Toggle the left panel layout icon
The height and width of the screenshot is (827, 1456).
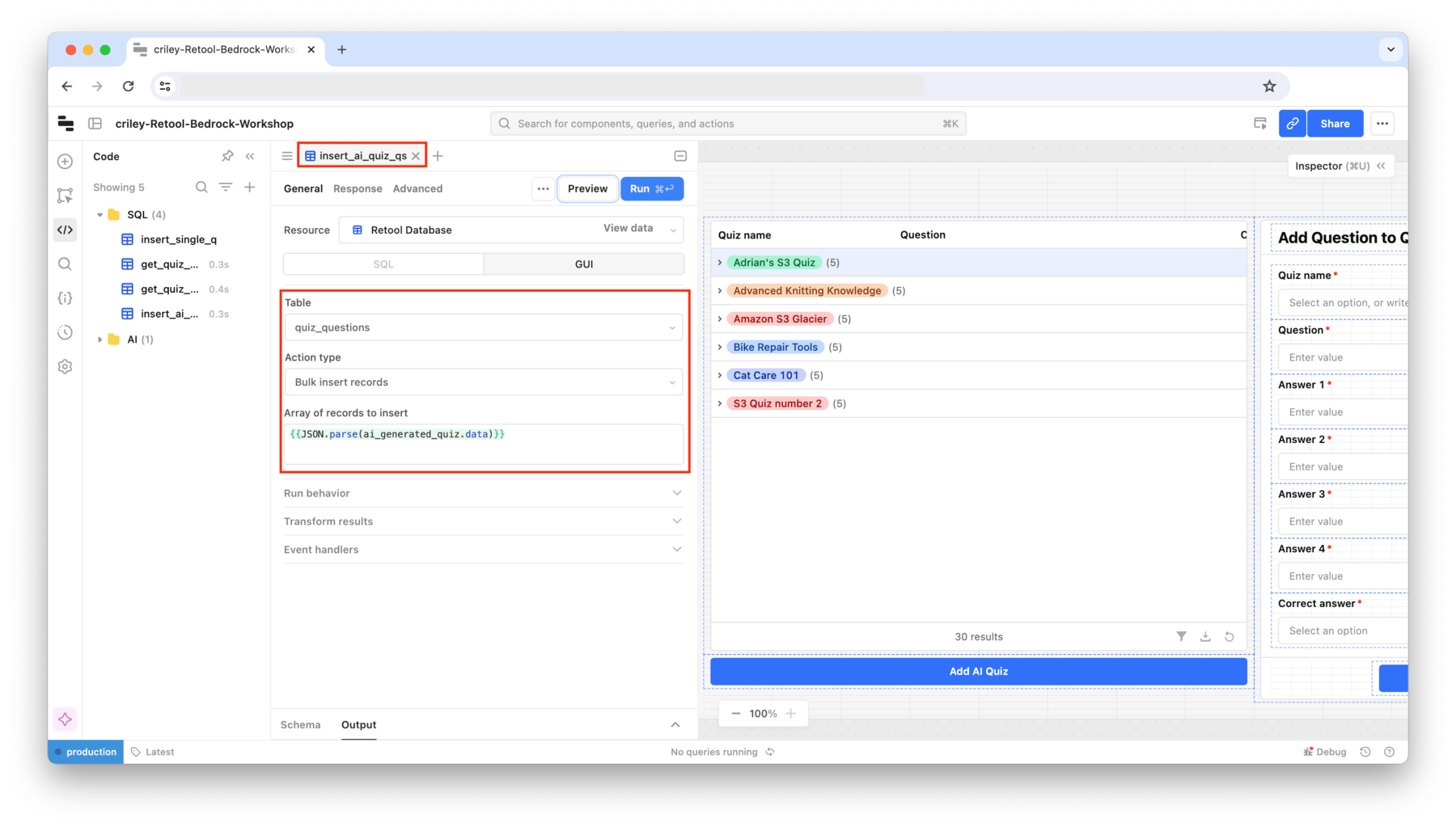coord(95,124)
